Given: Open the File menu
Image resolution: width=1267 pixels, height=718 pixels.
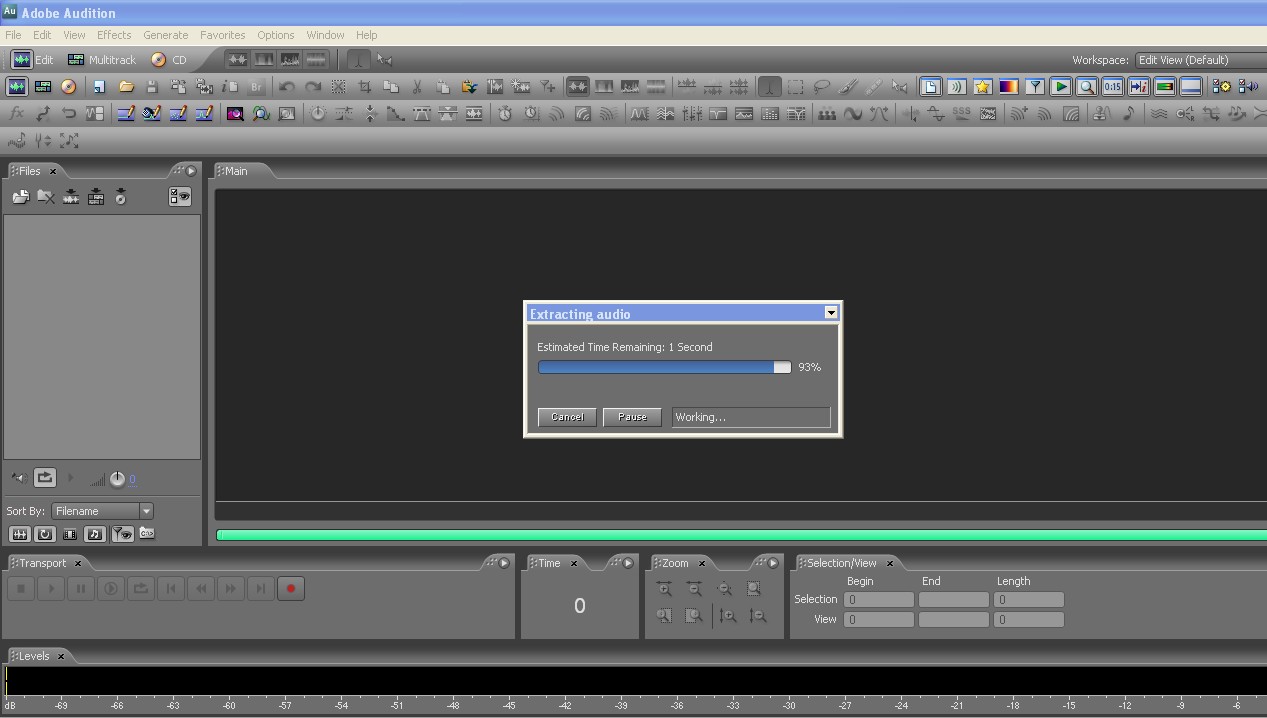Looking at the screenshot, I should tap(13, 35).
